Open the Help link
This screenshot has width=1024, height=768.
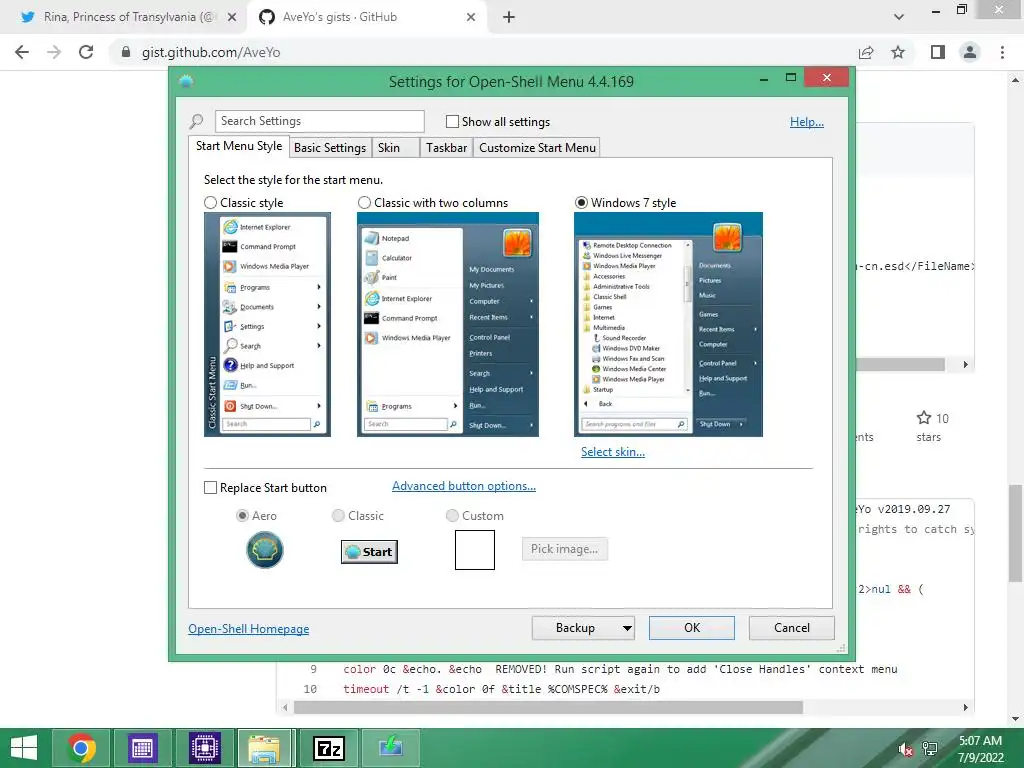coord(807,121)
